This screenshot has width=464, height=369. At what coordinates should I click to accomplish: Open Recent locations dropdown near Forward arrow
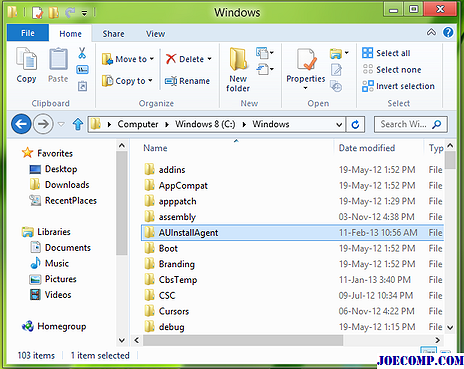[x=61, y=124]
